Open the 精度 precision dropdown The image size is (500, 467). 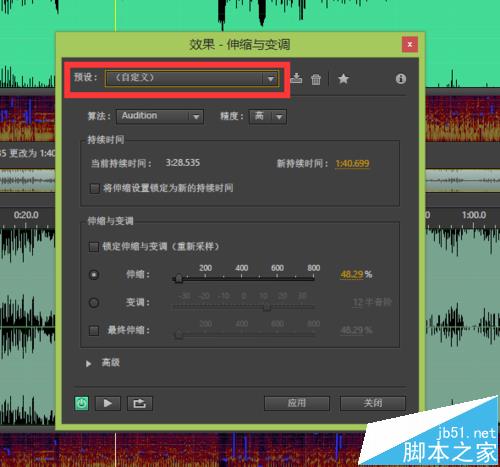coord(268,116)
